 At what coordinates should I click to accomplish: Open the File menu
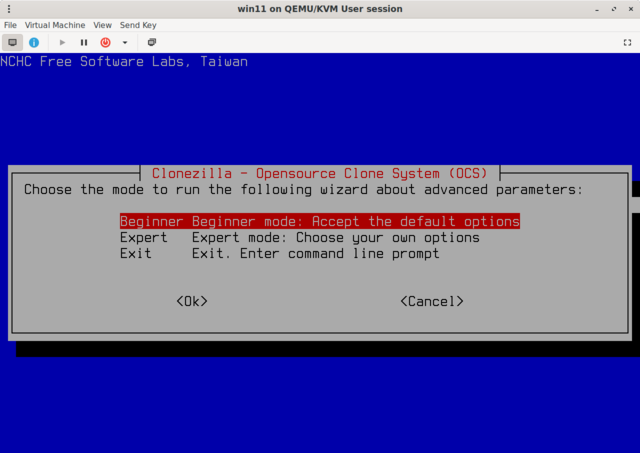(11, 24)
